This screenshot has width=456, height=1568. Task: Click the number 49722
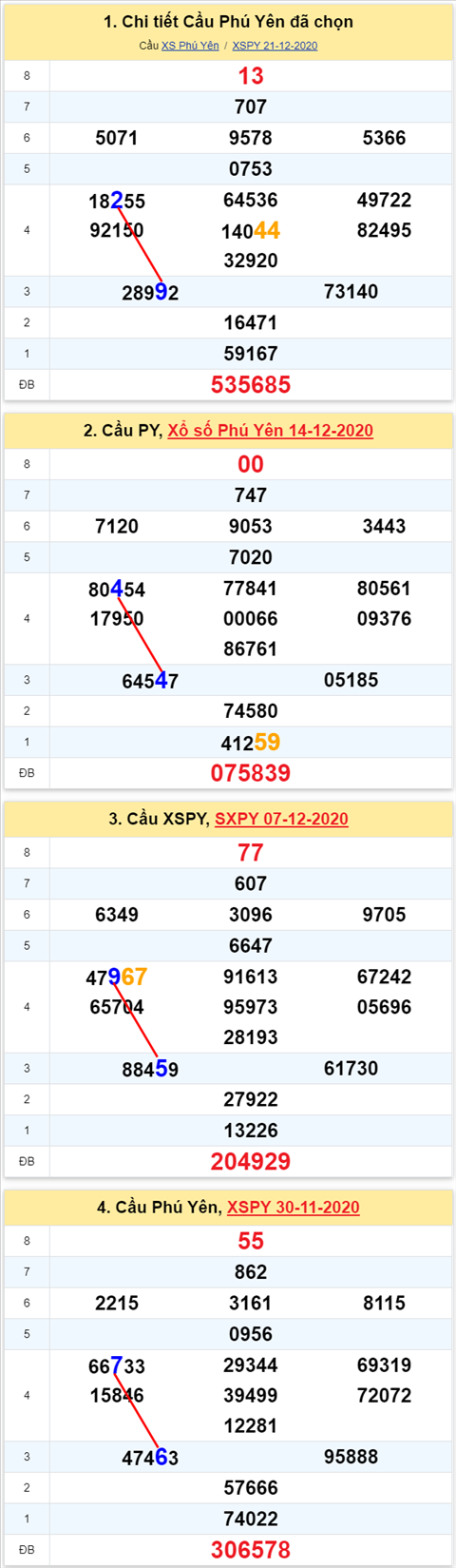[385, 200]
